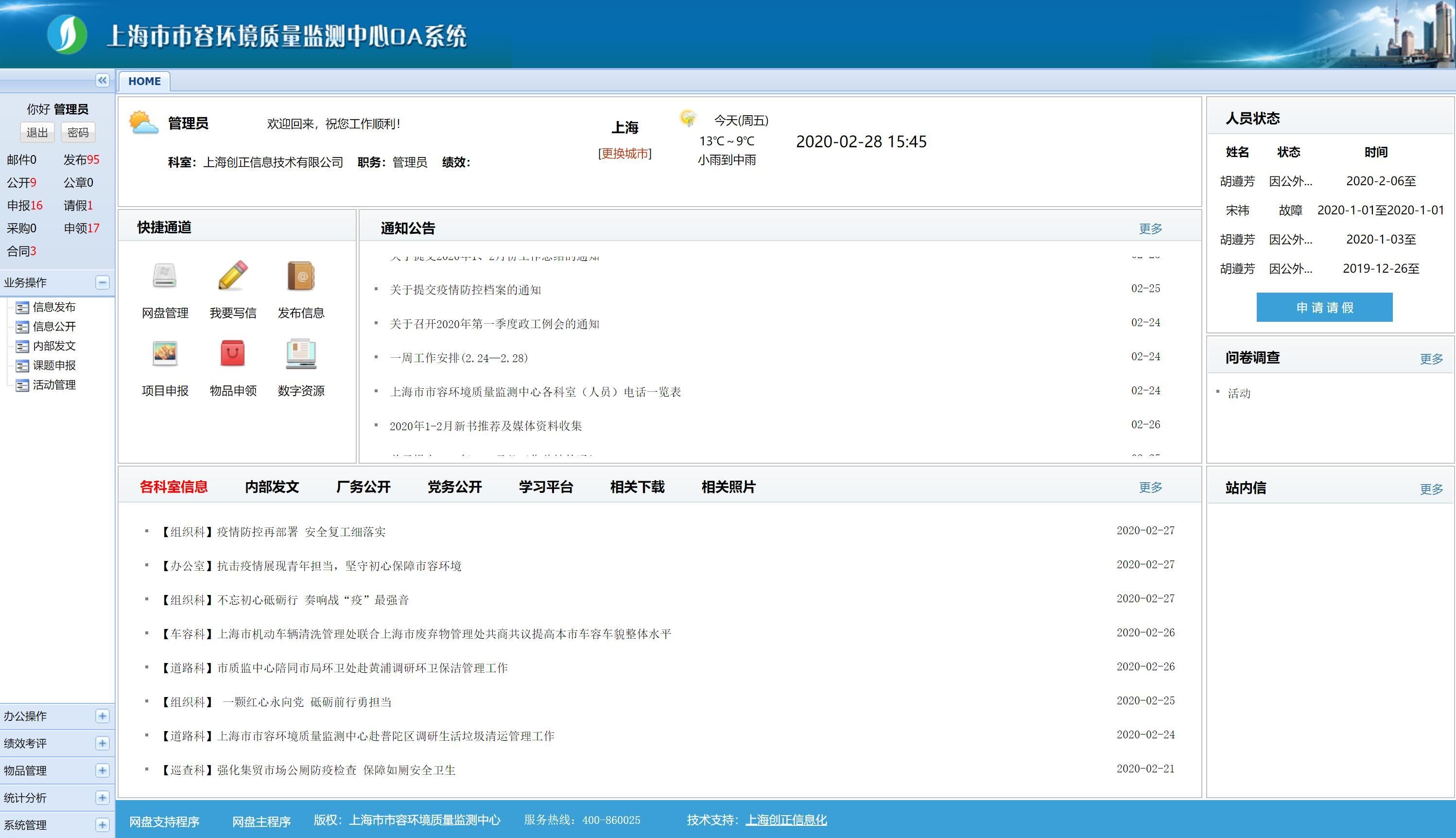The height and width of the screenshot is (838, 1456).
Task: Click 更多 in the 通知公告 panel
Action: [x=1150, y=228]
